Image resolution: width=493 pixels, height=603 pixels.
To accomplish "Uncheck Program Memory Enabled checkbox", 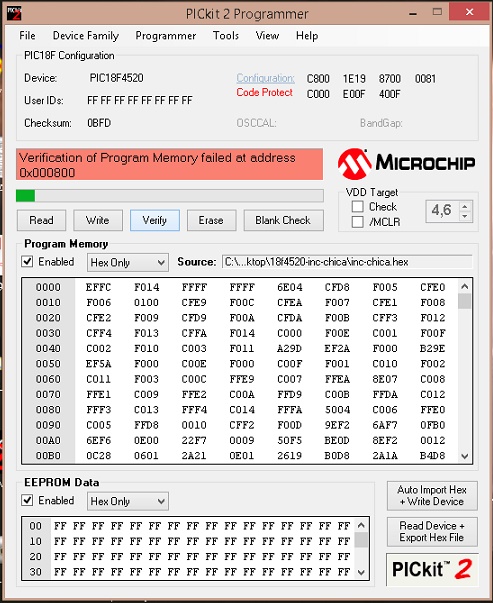I will point(27,262).
